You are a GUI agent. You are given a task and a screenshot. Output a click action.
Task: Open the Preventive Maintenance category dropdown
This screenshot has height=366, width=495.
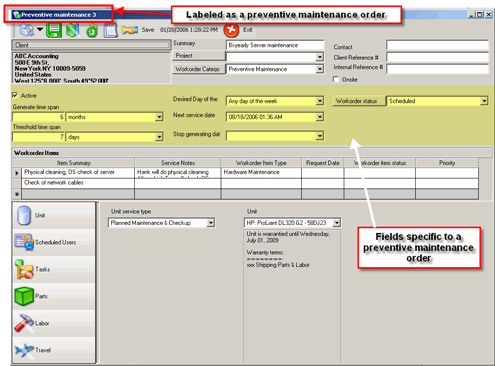(319, 69)
